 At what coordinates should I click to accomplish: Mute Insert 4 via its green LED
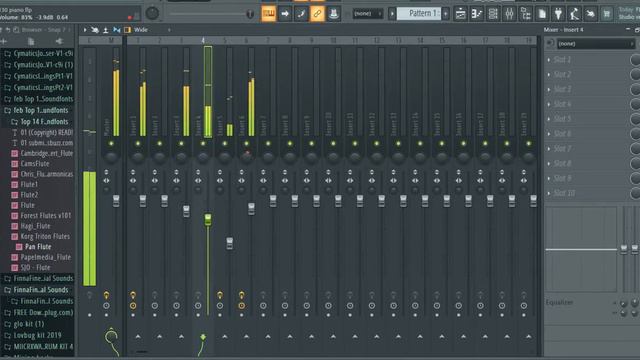click(203, 144)
